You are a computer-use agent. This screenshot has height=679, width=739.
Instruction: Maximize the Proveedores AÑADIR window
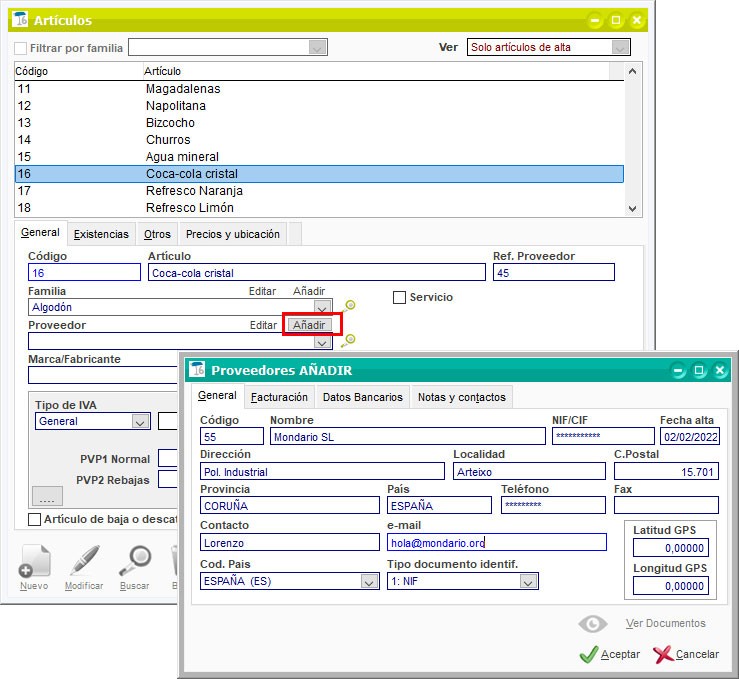tap(699, 370)
